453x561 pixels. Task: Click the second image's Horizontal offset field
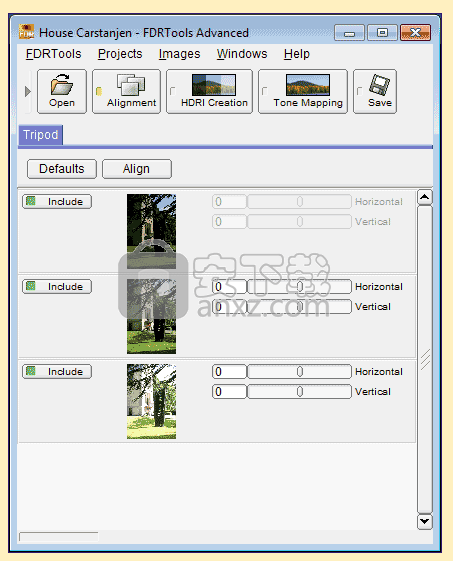229,287
